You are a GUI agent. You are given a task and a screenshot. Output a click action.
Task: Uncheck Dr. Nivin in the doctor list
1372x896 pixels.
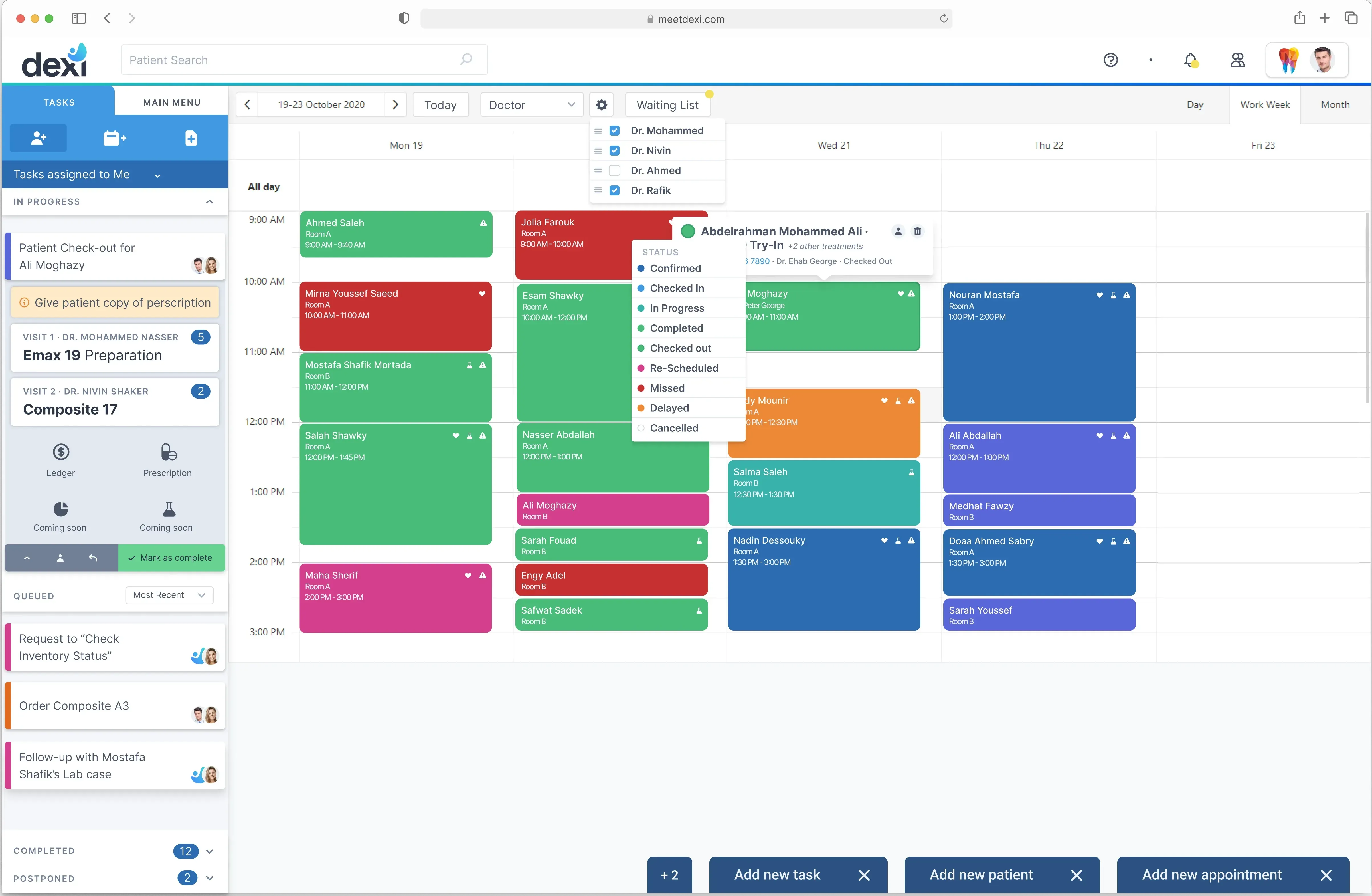tap(614, 150)
